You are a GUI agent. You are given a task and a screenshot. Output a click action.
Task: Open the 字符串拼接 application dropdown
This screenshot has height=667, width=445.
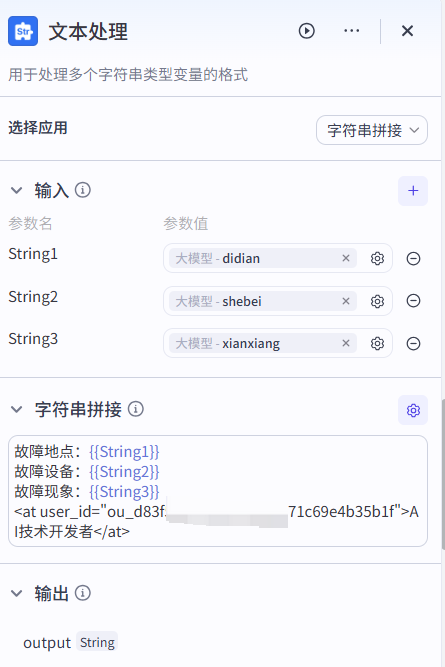[372, 130]
